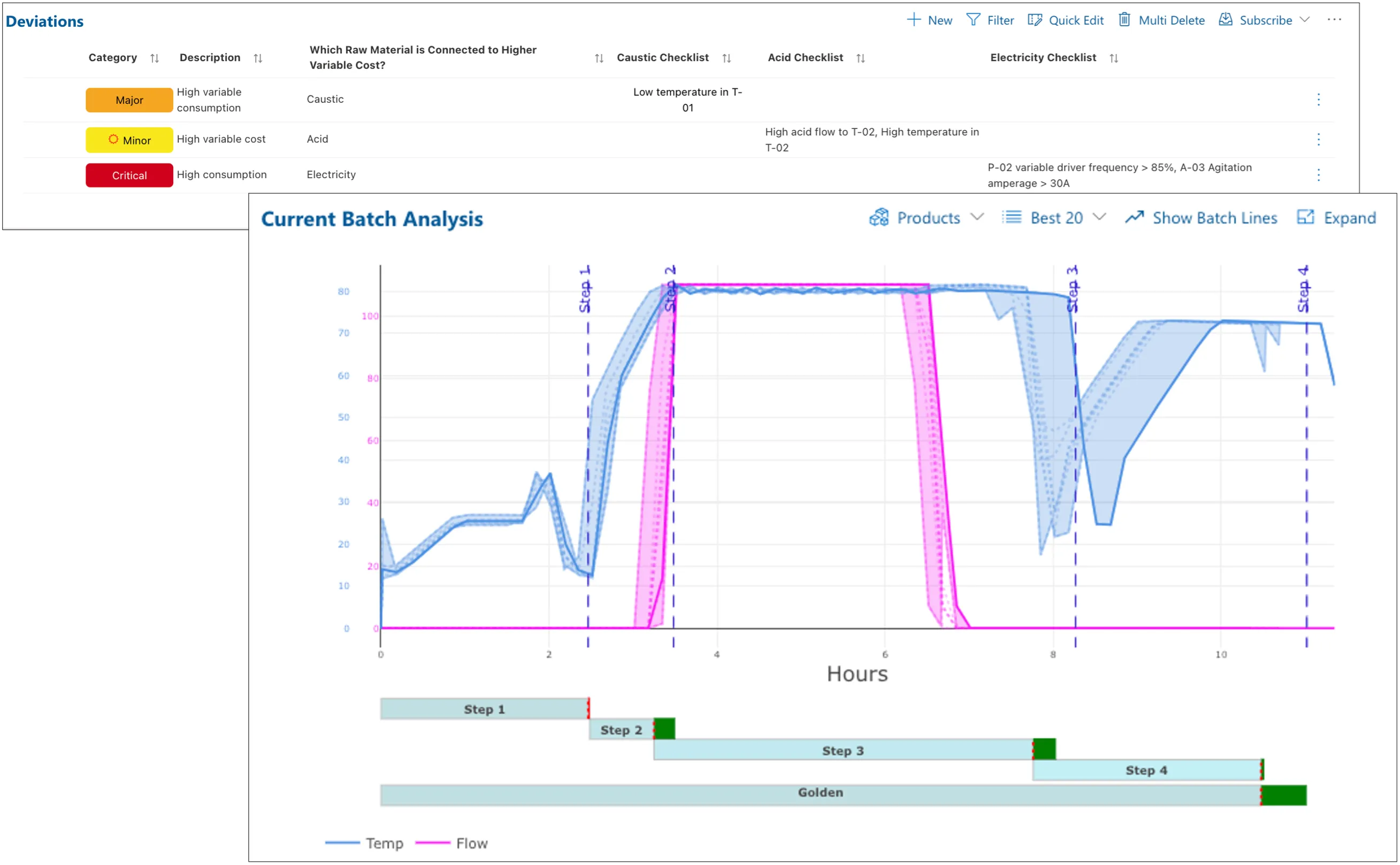1400x865 pixels.
Task: Open row menu for Critical deviation
Action: (1319, 175)
